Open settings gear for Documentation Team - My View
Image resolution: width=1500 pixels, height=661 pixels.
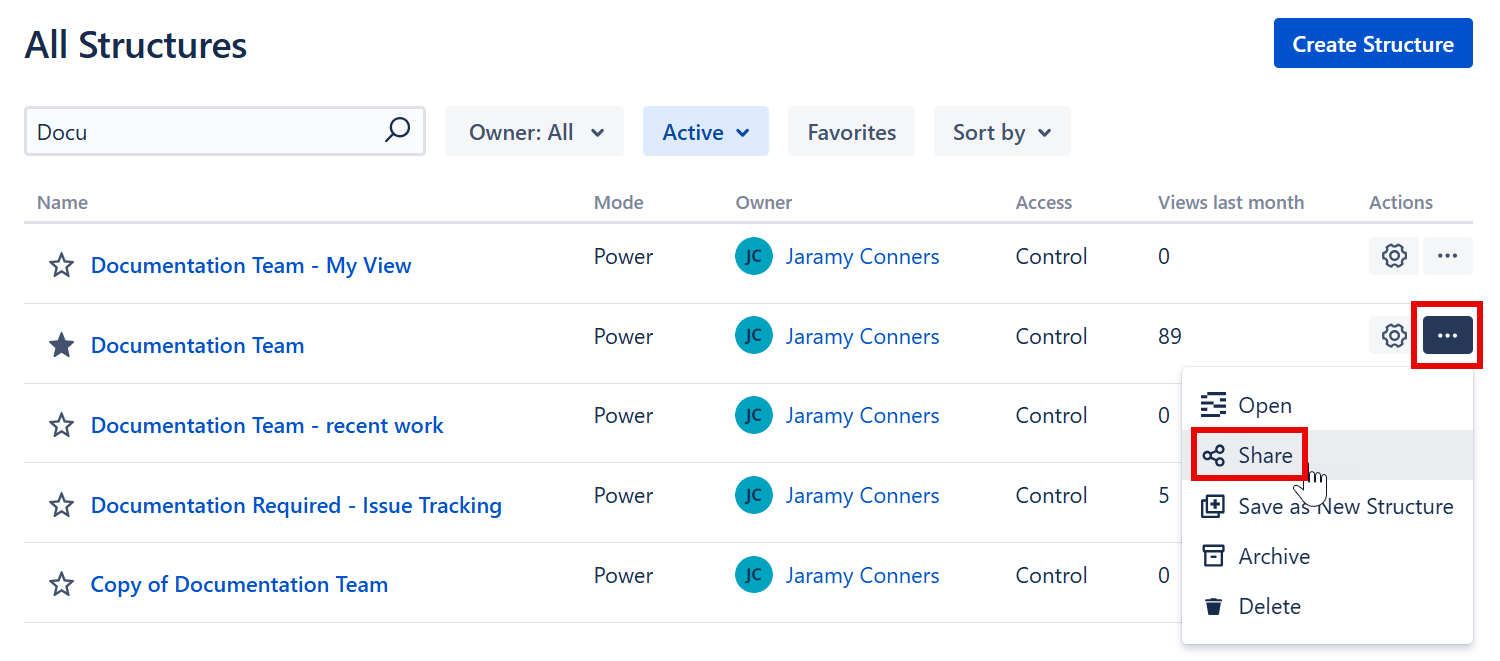pos(1393,256)
